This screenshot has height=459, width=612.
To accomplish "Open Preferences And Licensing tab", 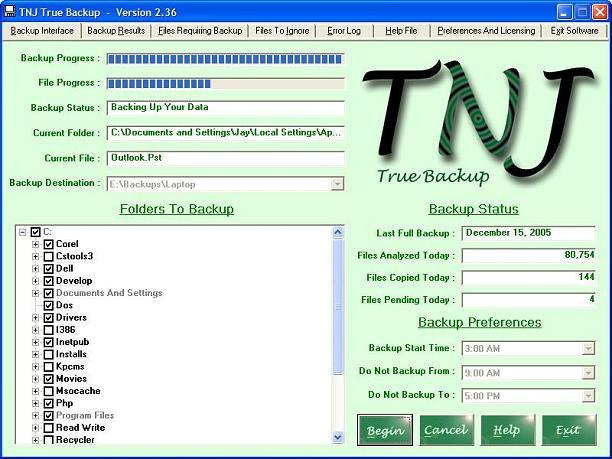I will click(486, 31).
